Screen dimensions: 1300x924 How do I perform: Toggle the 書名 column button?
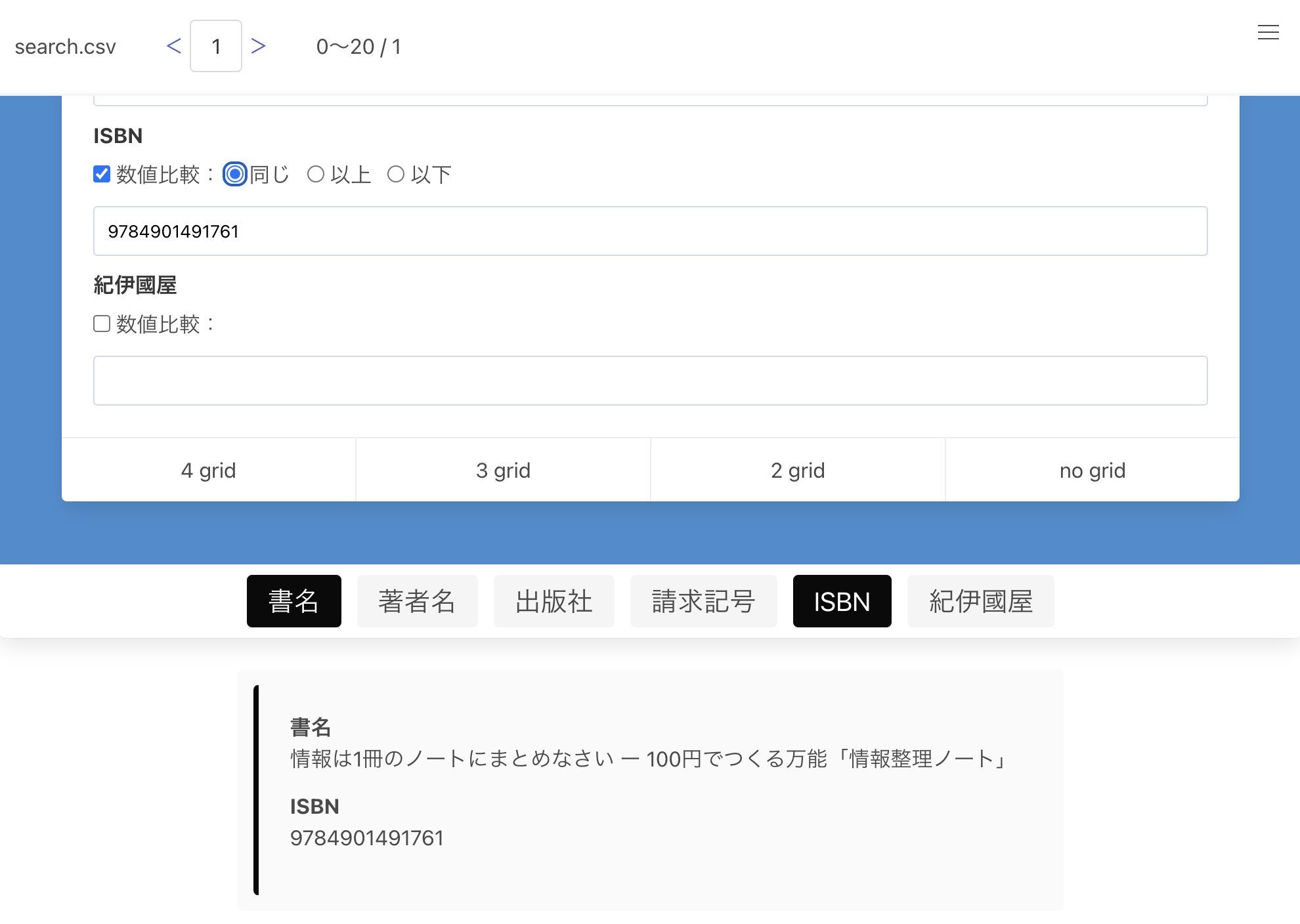click(293, 601)
